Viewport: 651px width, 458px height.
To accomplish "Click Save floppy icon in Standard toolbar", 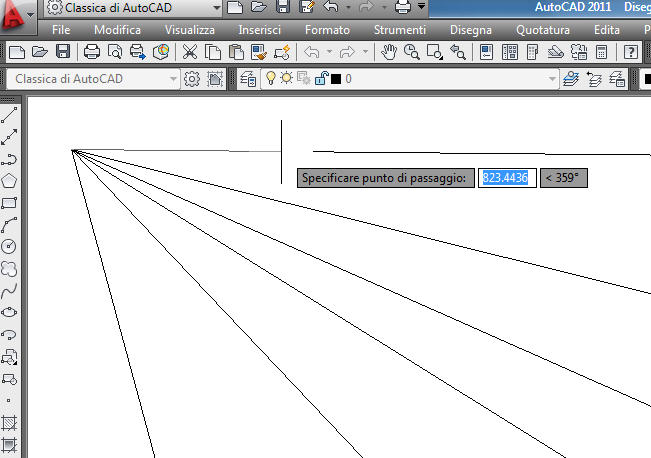I will point(63,52).
